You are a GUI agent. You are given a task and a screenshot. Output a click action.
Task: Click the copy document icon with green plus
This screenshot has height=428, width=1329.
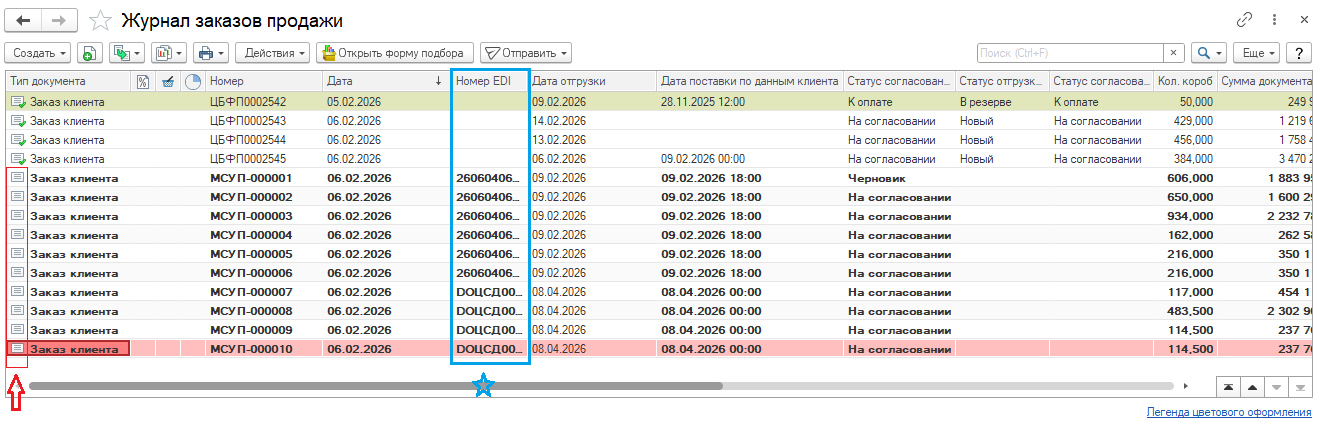click(x=89, y=53)
